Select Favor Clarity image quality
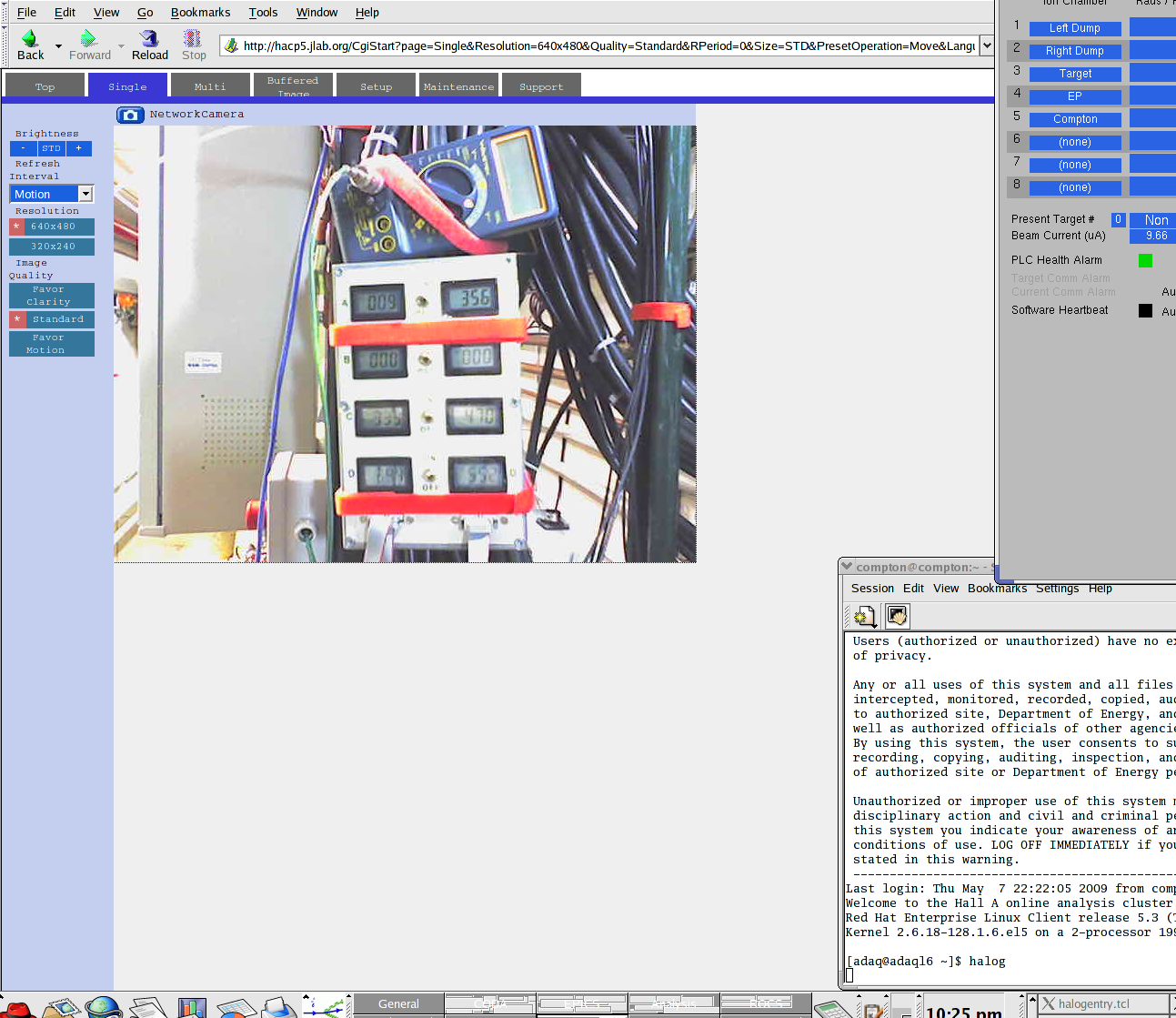1176x1018 pixels. (52, 296)
